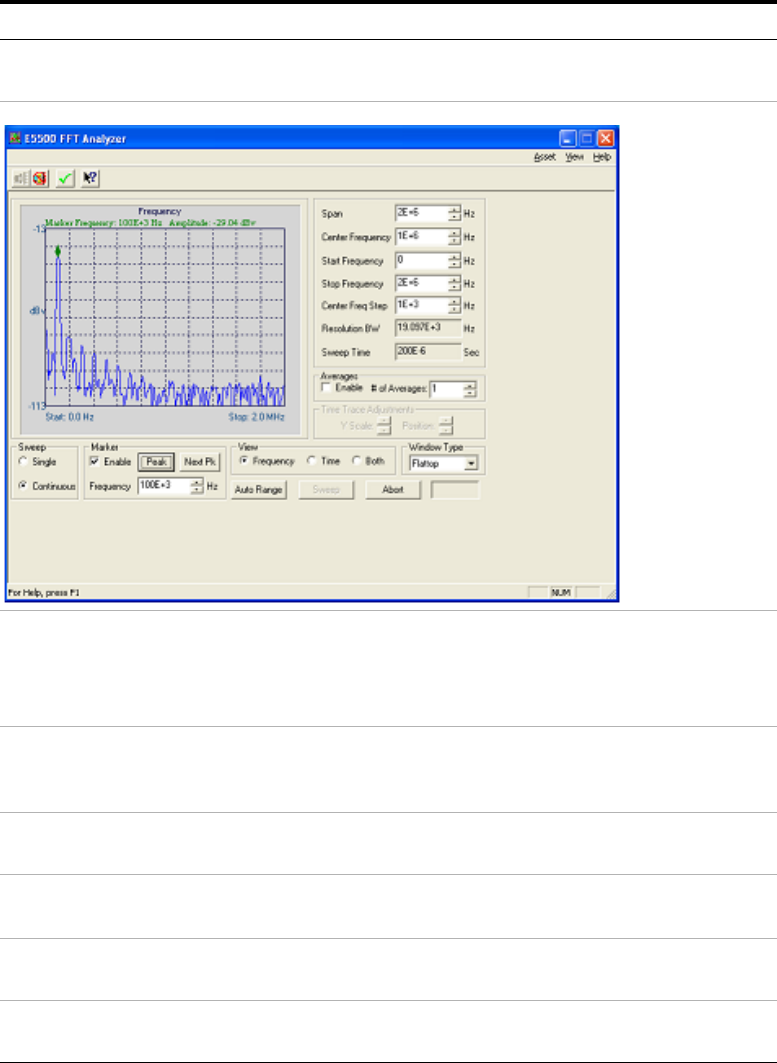
Task: Click the Center Freq Step stepper arrows
Action: tap(454, 305)
